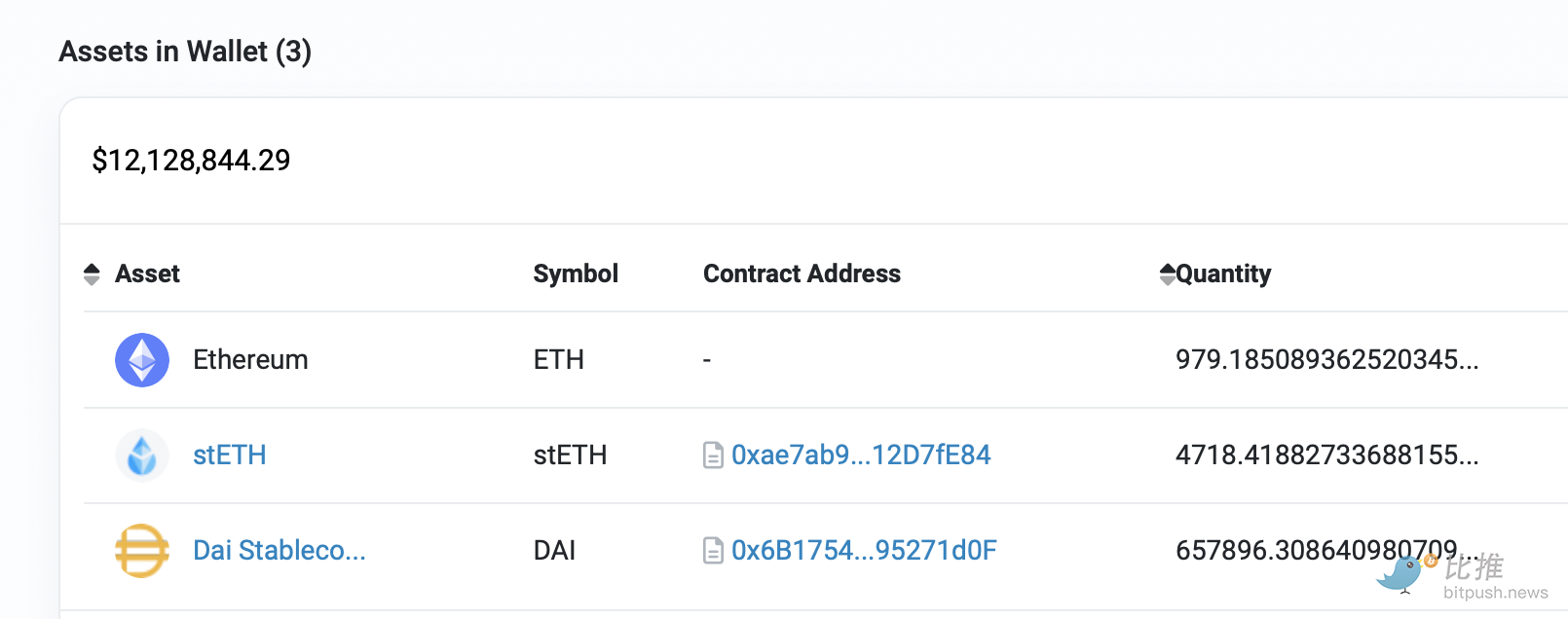1568x619 pixels.
Task: Click the stETH droplet logo icon
Action: tap(142, 455)
